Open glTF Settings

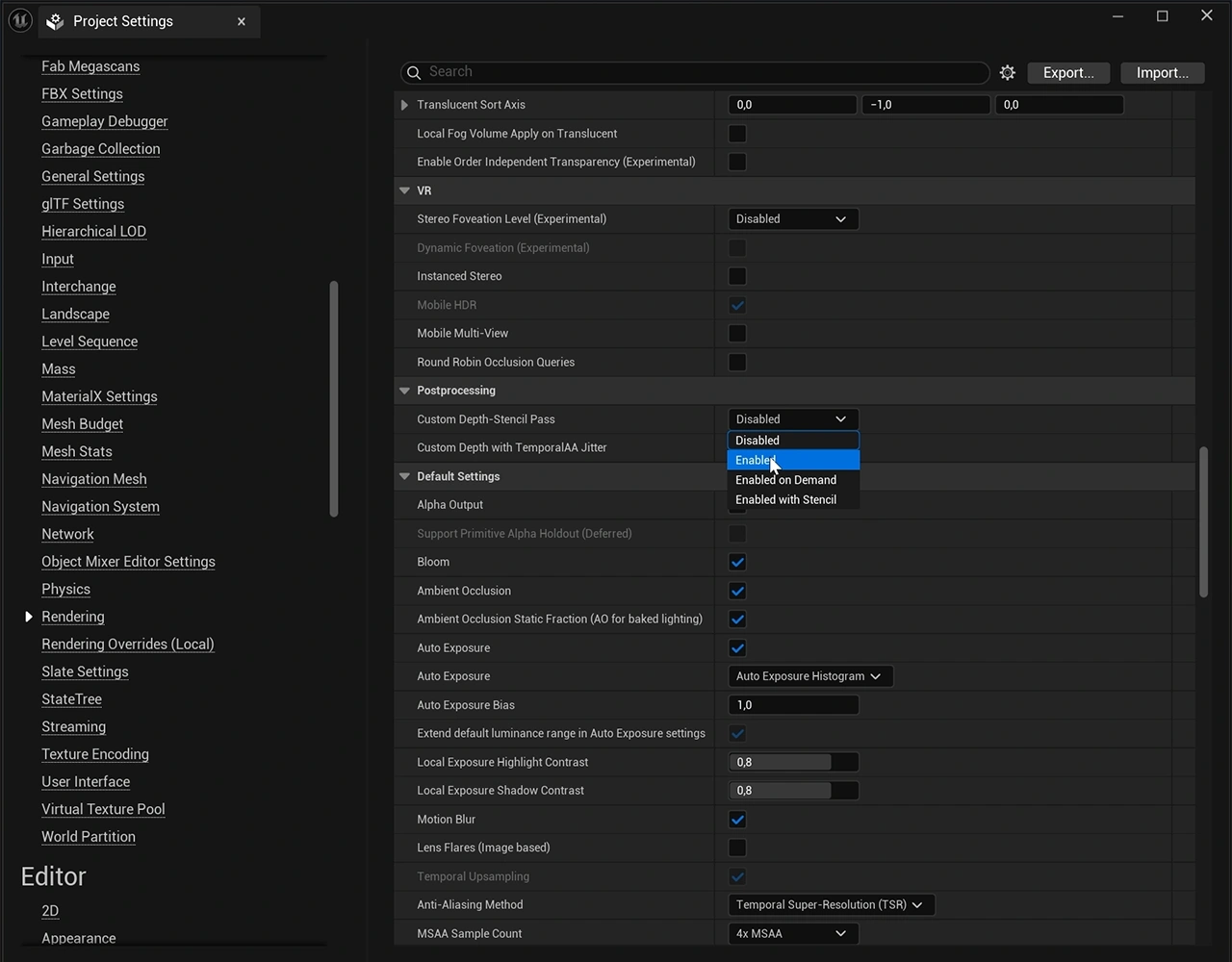[x=83, y=204]
